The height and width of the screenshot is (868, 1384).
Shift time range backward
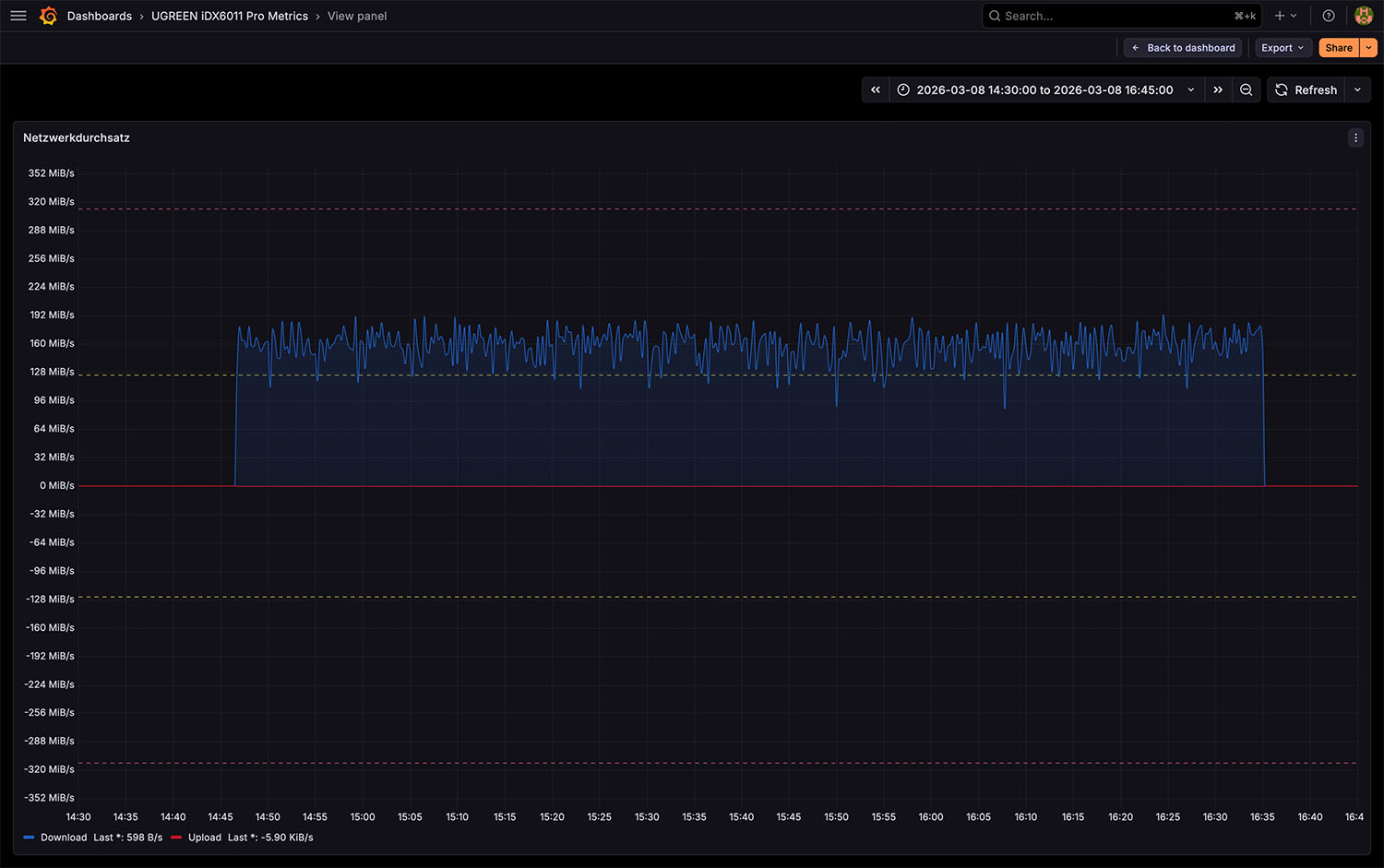coord(876,89)
